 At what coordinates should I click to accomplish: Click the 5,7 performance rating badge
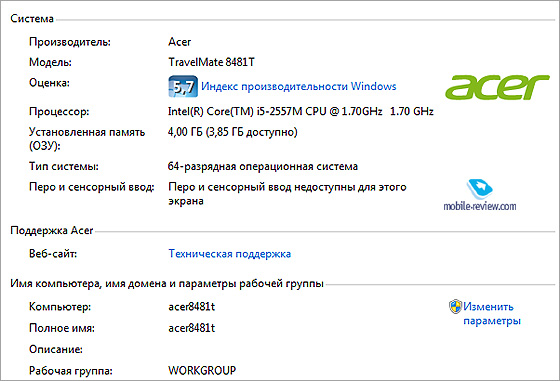click(183, 86)
